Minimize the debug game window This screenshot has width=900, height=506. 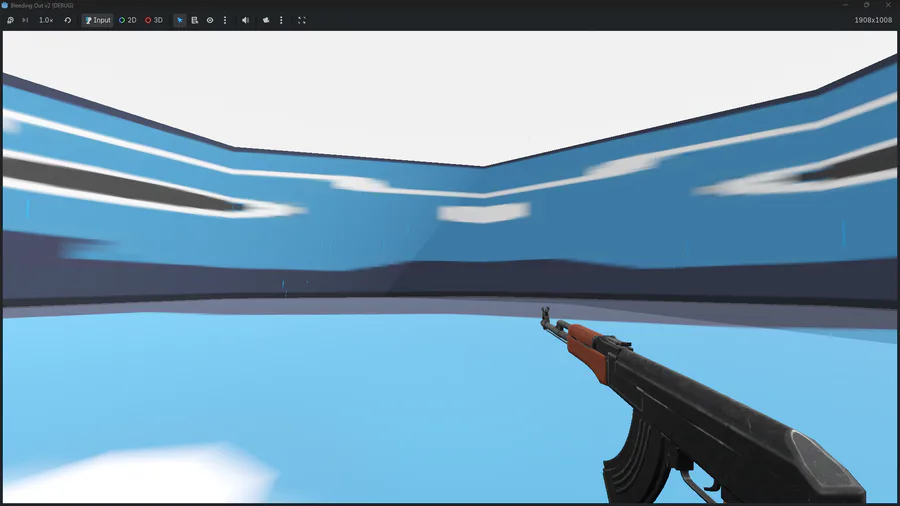[845, 5]
